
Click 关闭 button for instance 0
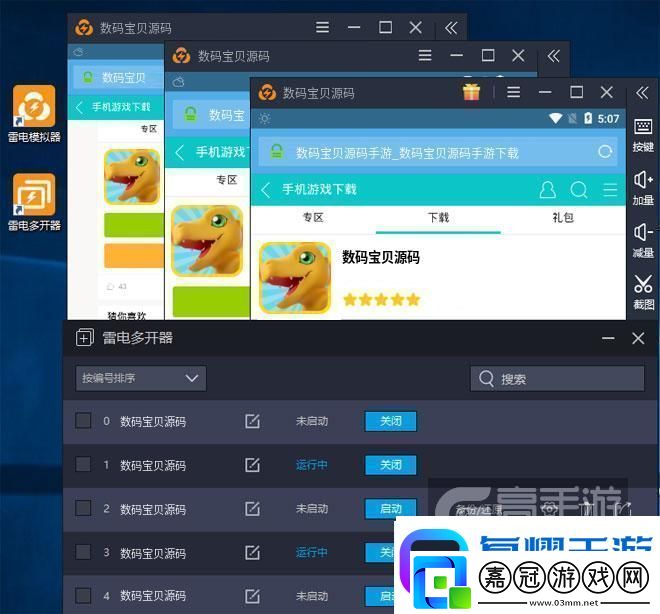pos(391,421)
